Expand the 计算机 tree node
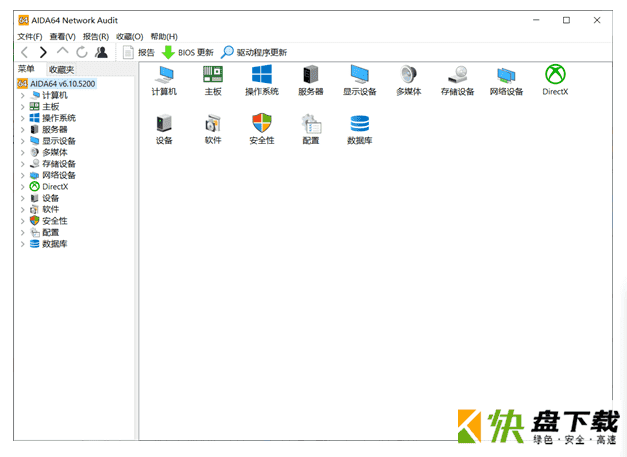Screen dimensions: 627x457 coord(22,95)
